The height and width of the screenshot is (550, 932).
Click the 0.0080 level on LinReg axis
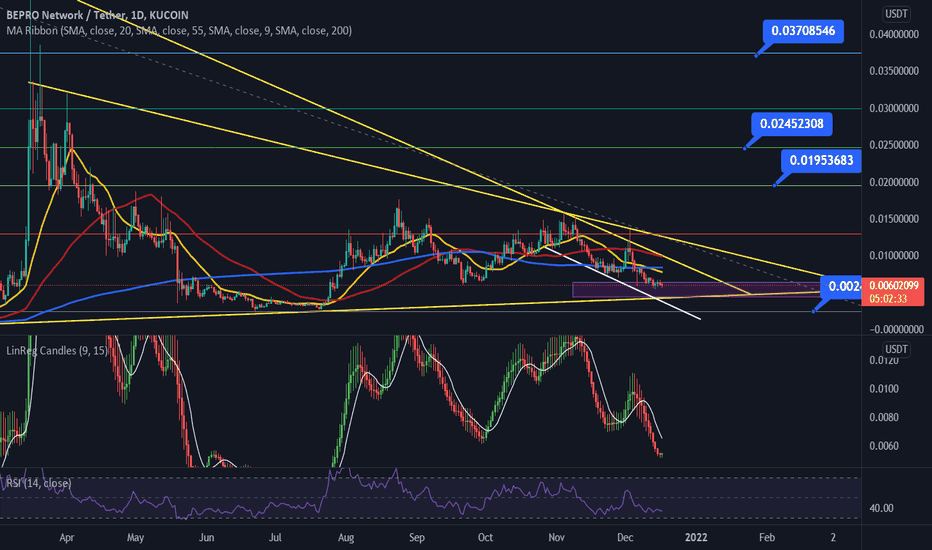(884, 417)
